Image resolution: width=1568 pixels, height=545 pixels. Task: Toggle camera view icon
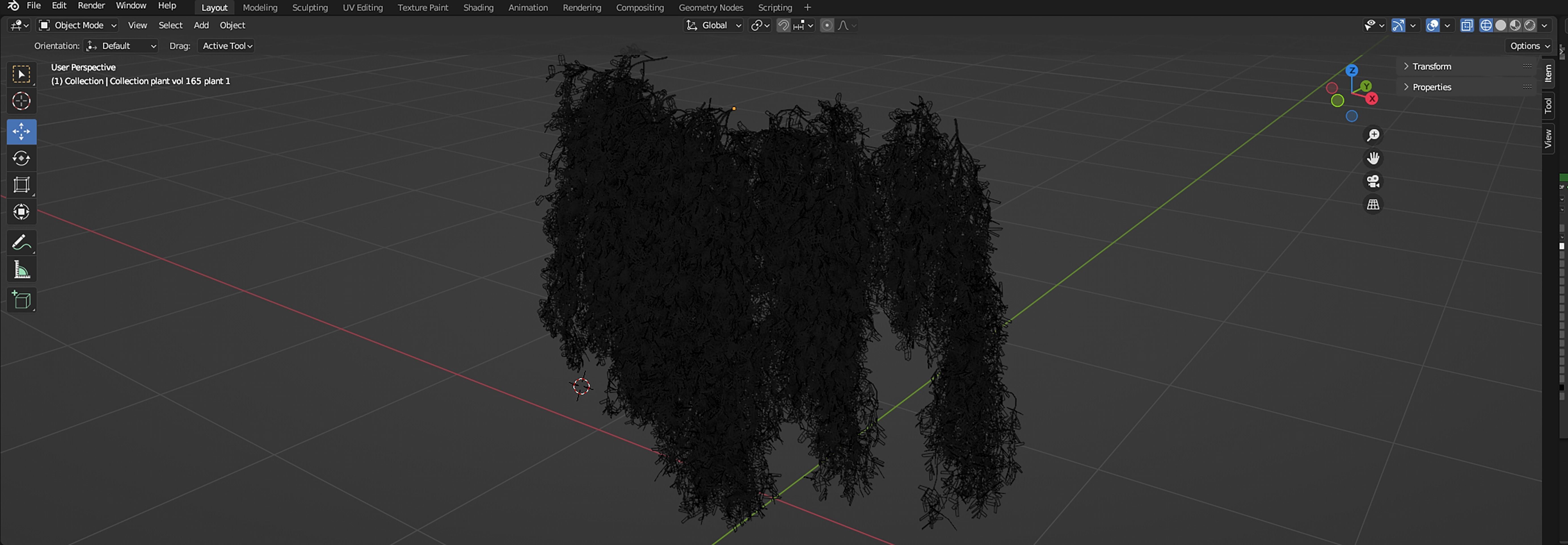coord(1373,181)
